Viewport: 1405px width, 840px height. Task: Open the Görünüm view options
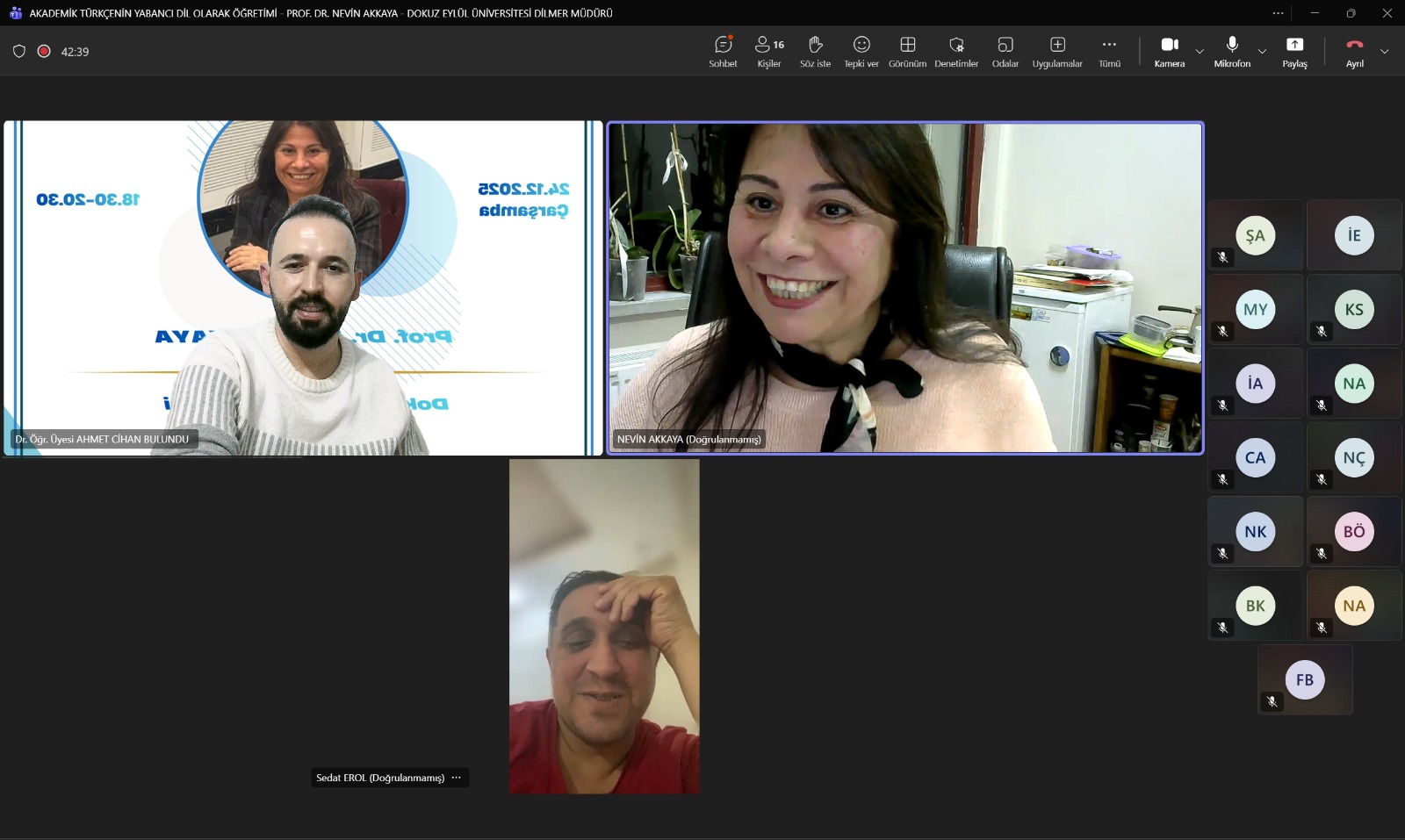coord(907,52)
